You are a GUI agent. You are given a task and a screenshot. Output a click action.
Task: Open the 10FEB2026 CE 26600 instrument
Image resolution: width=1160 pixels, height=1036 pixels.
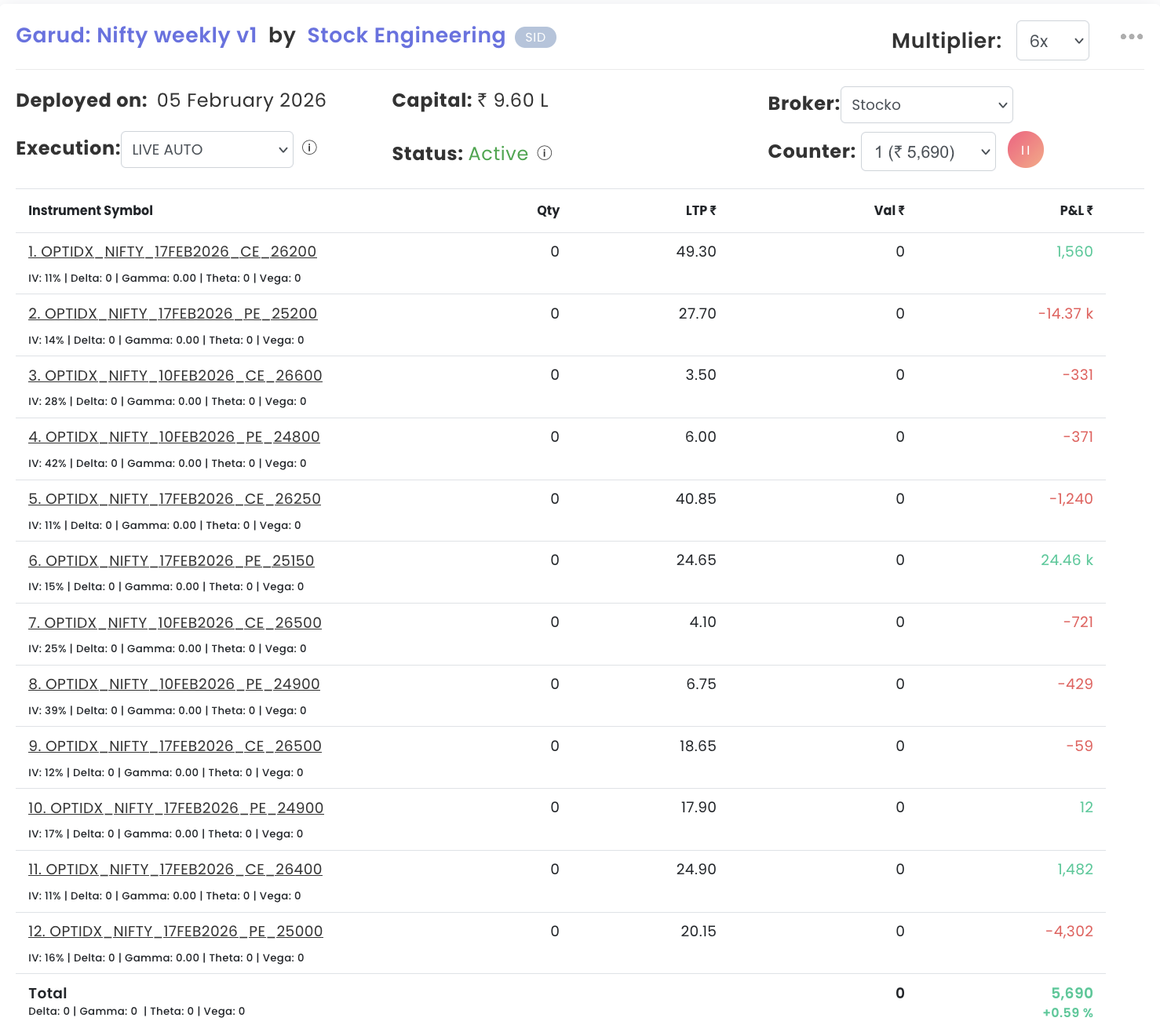(175, 376)
